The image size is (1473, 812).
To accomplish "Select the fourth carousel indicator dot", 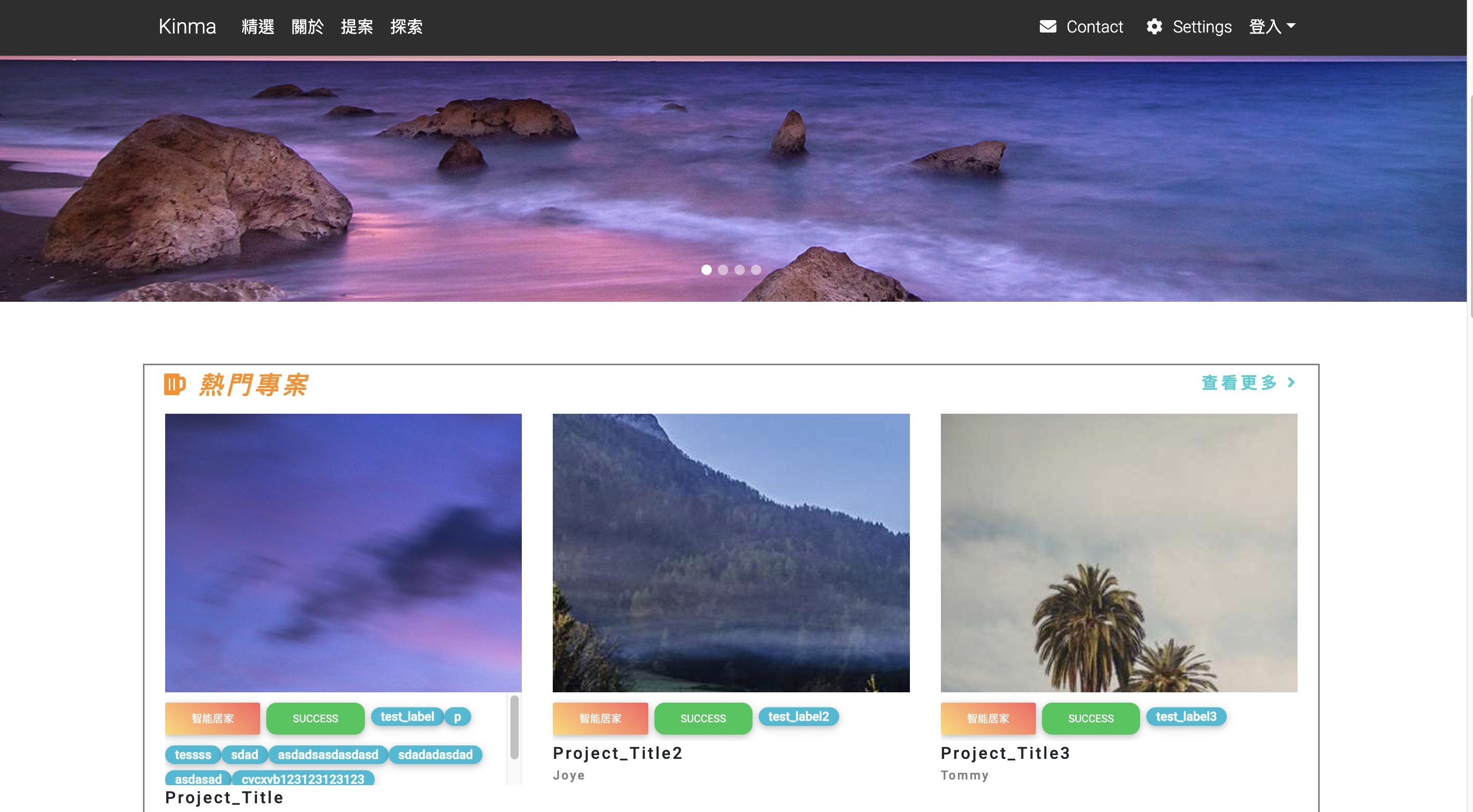I will (756, 270).
